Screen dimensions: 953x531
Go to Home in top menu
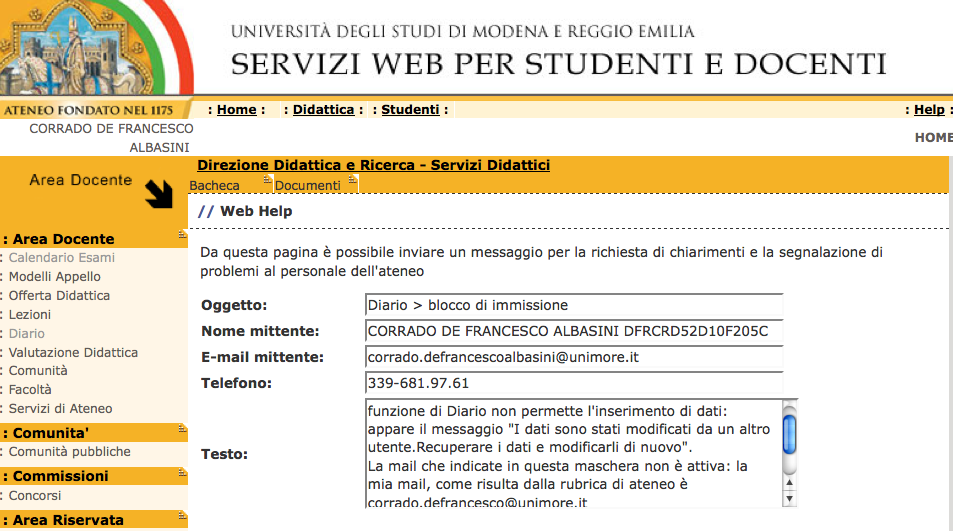236,110
